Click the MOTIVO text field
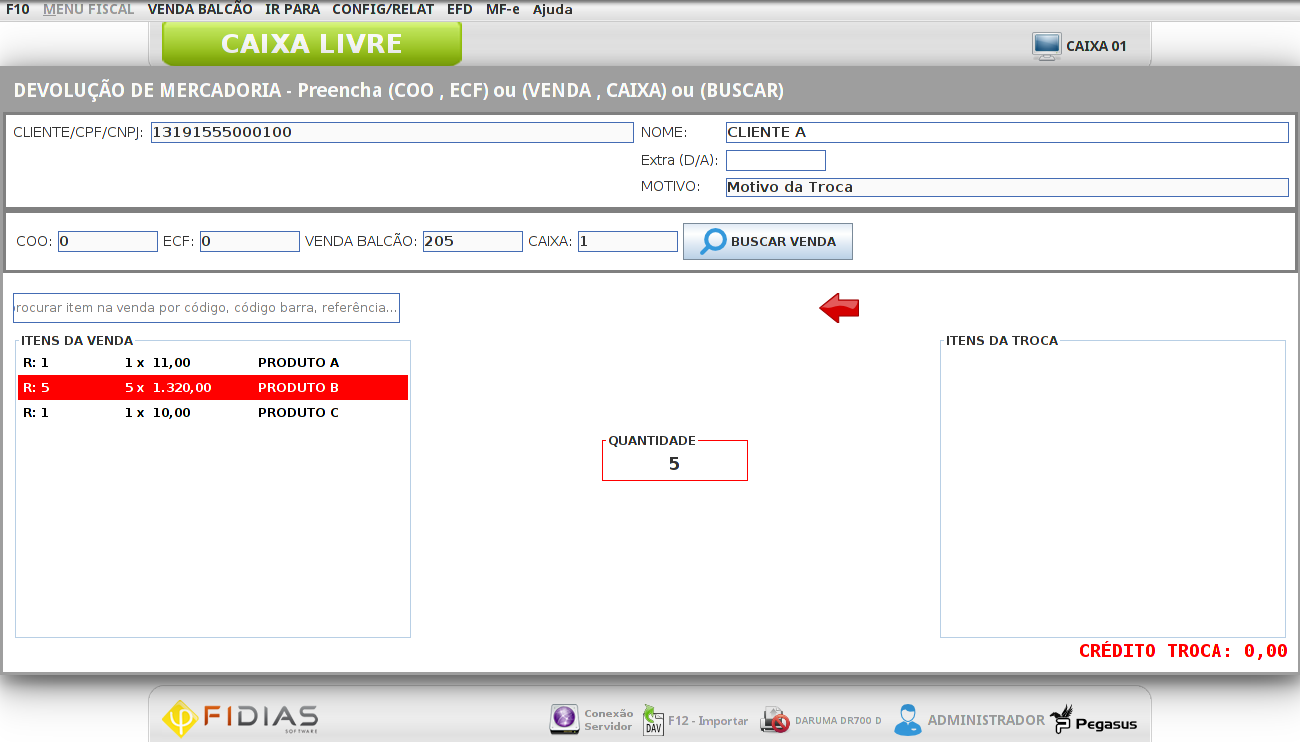1300x742 pixels. pos(1006,187)
